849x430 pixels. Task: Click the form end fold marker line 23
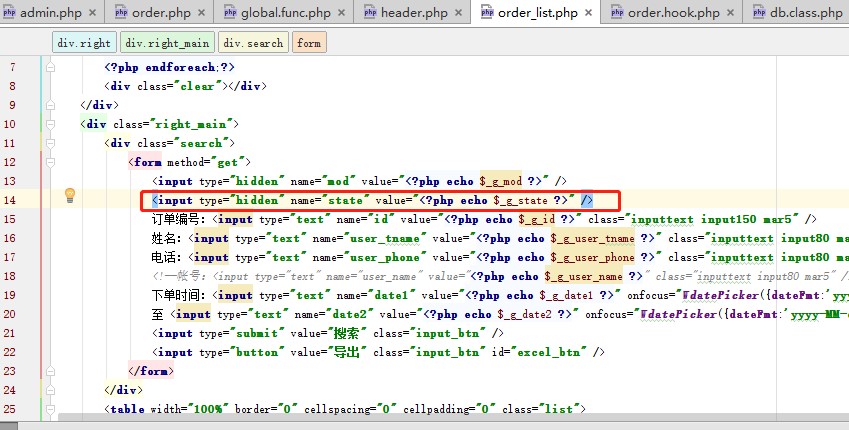tap(50, 371)
